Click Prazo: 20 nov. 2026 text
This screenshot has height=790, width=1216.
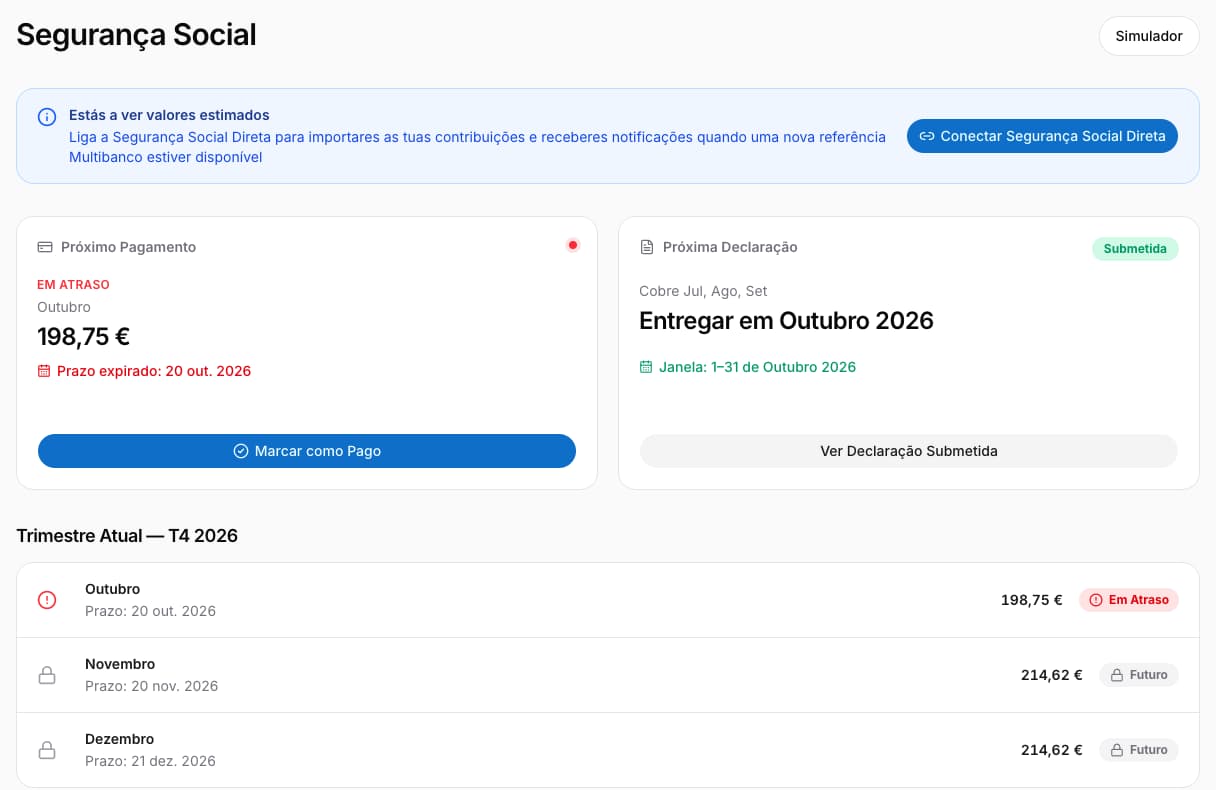(152, 686)
